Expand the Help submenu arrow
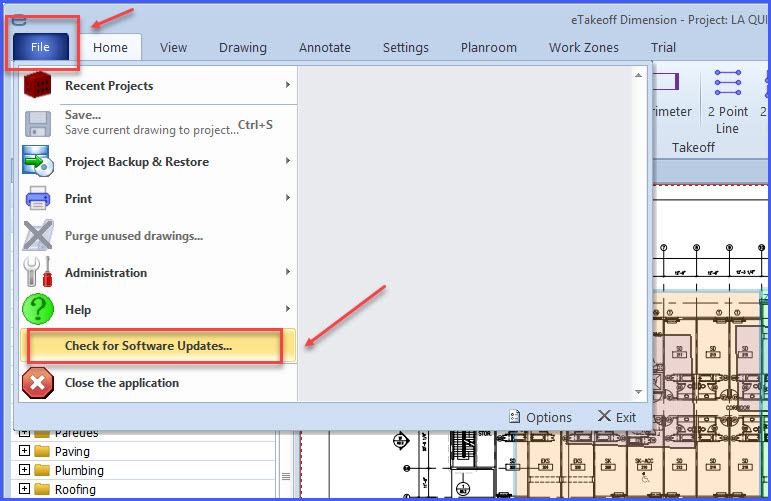 [288, 309]
